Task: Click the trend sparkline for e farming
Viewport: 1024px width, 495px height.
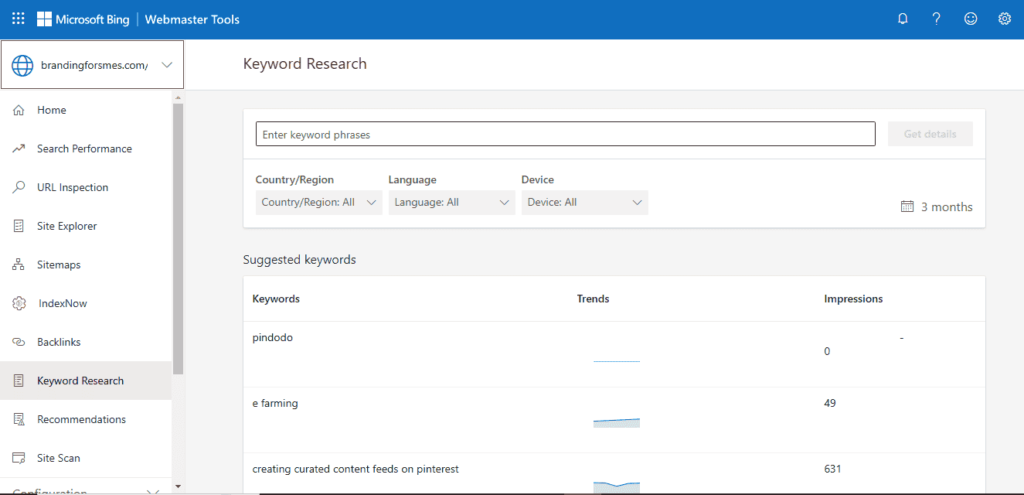Action: [616, 423]
